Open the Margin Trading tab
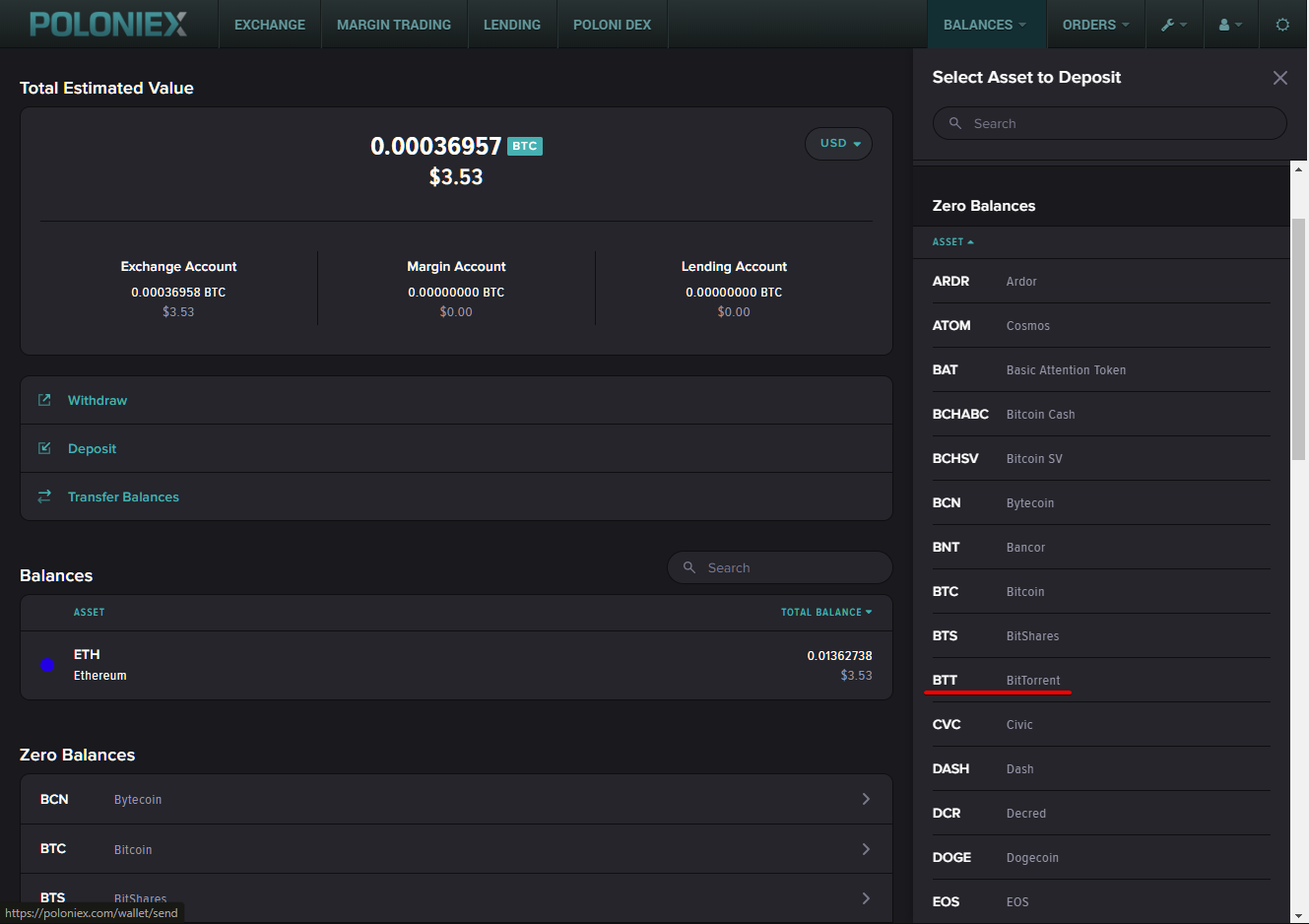The image size is (1309, 924). 394,25
